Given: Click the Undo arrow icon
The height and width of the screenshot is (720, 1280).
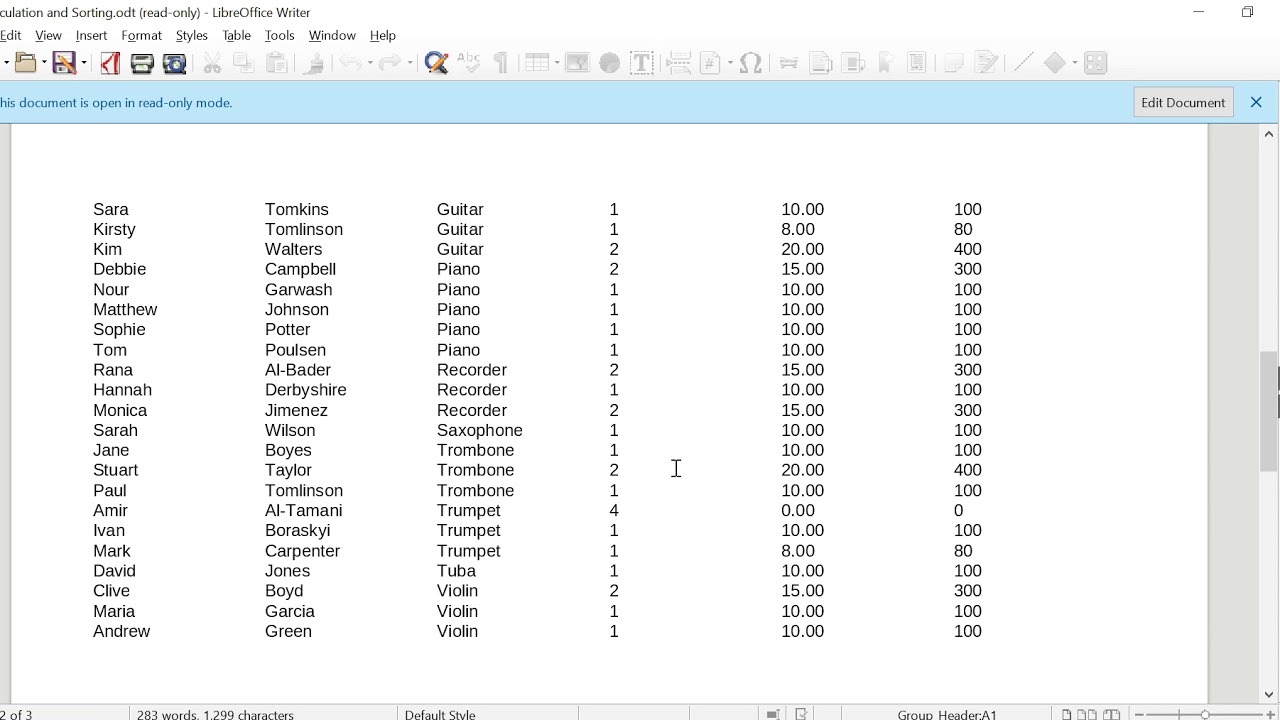Looking at the screenshot, I should (350, 63).
